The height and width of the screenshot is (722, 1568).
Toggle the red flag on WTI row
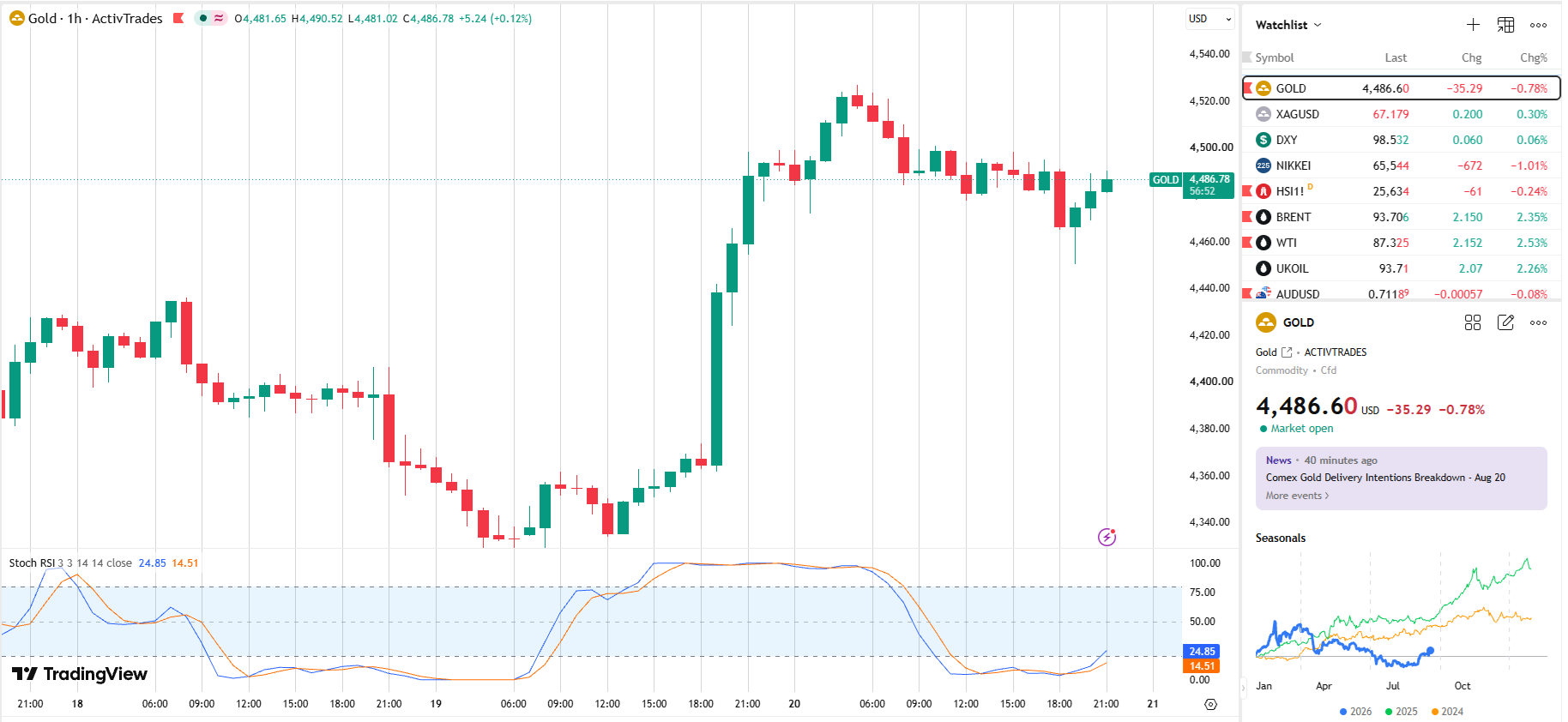(x=1247, y=243)
